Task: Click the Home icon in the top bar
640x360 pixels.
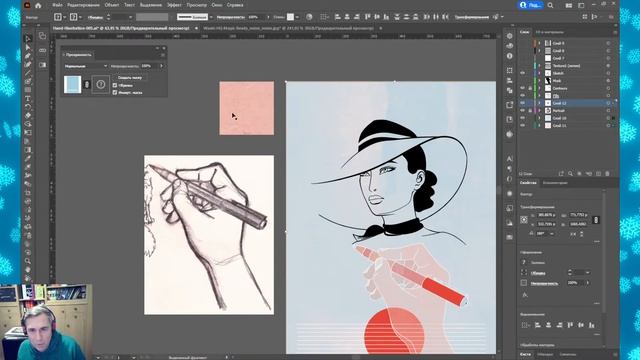Action: pos(38,5)
